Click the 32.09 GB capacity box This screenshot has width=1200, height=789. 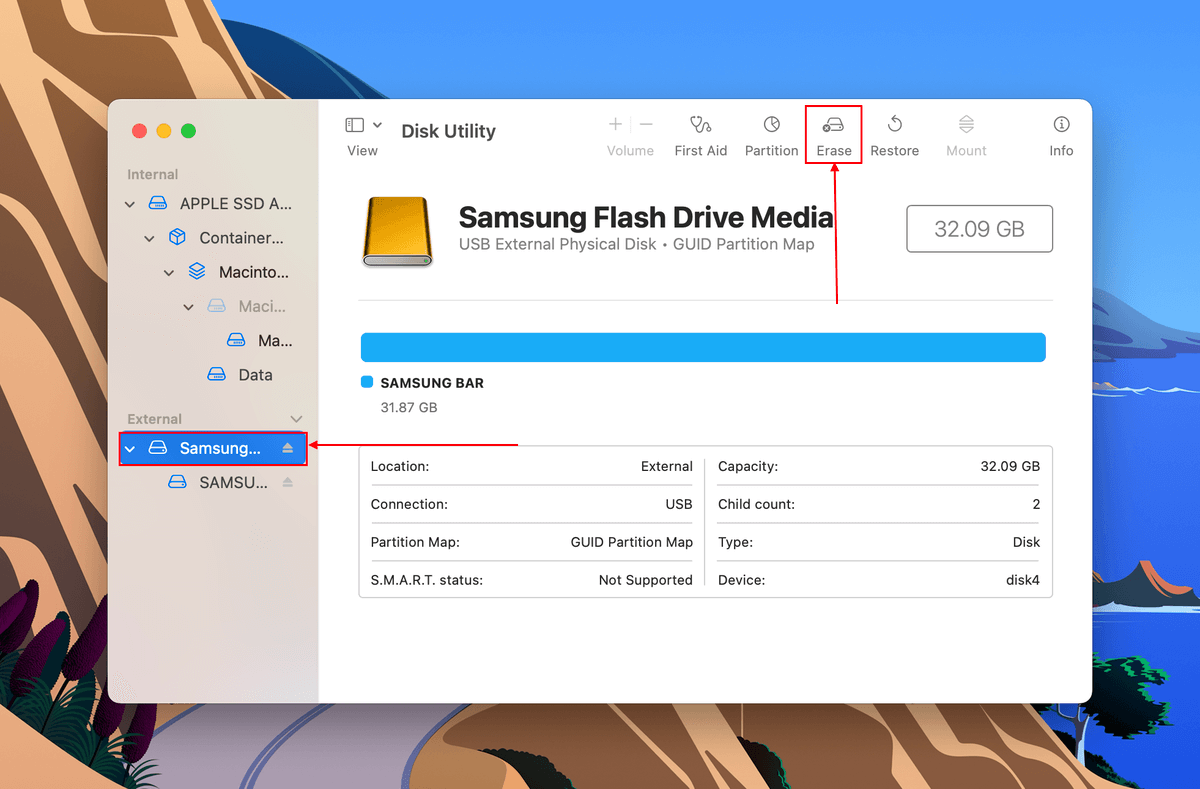[979, 229]
